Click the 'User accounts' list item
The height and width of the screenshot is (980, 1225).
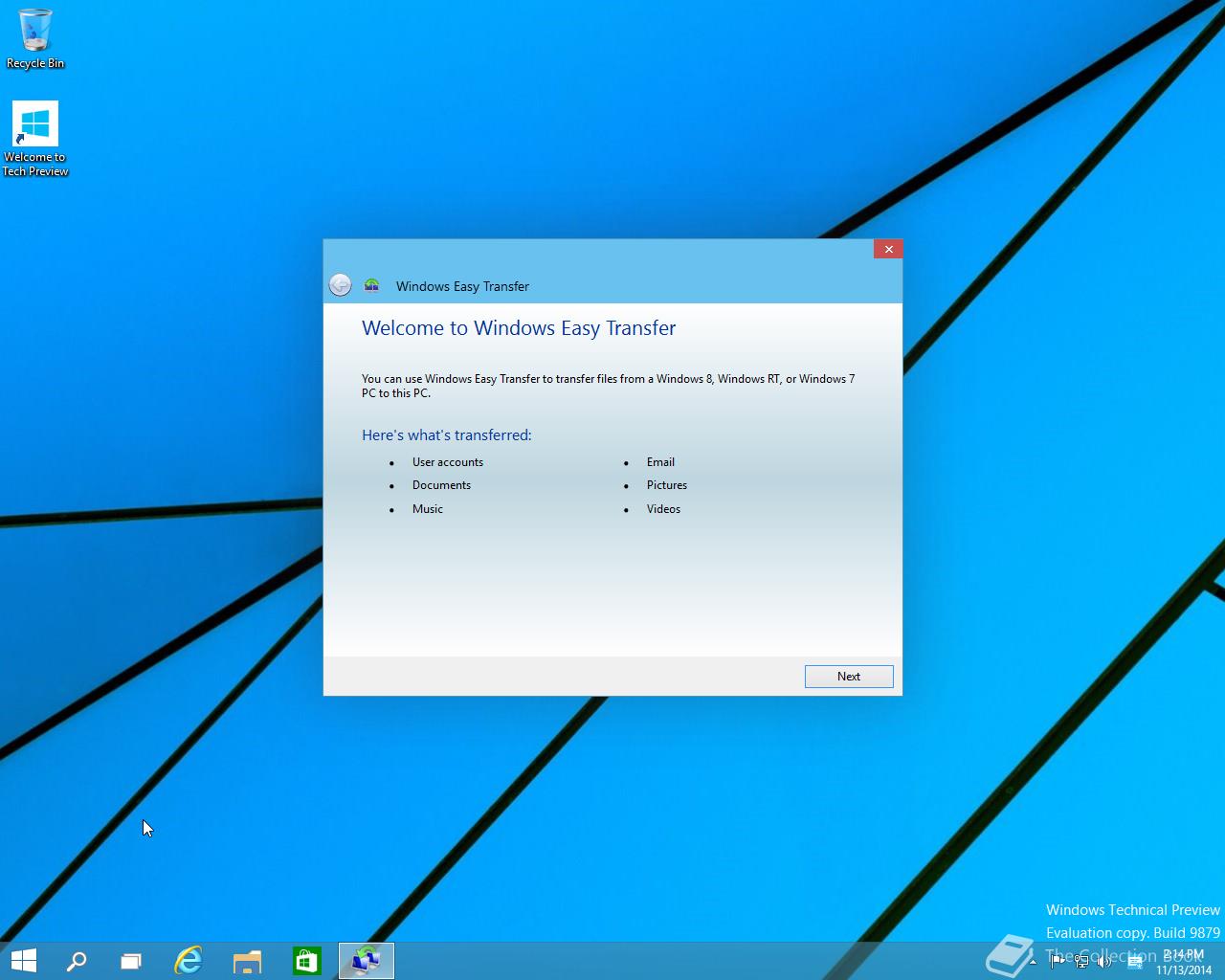[448, 462]
